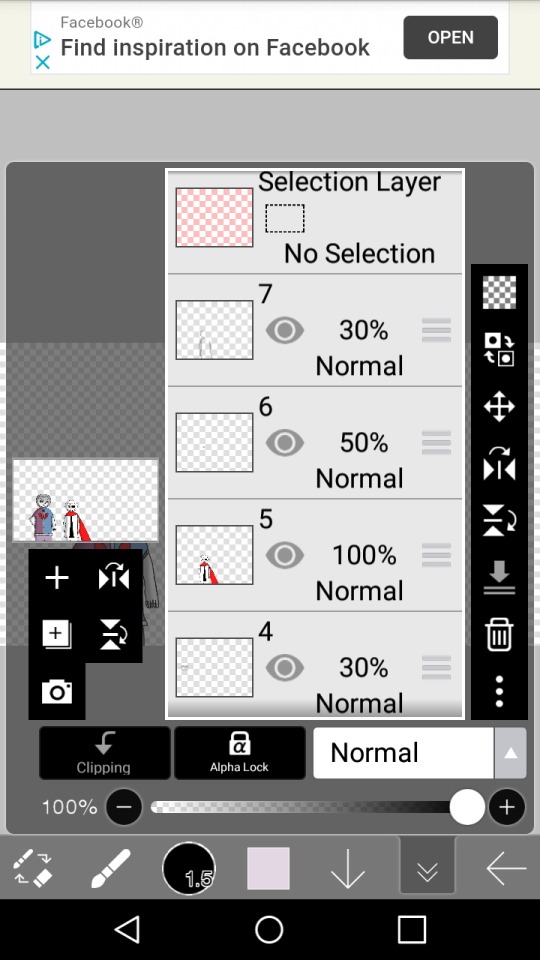Open the three-dot more options menu

(x=499, y=692)
